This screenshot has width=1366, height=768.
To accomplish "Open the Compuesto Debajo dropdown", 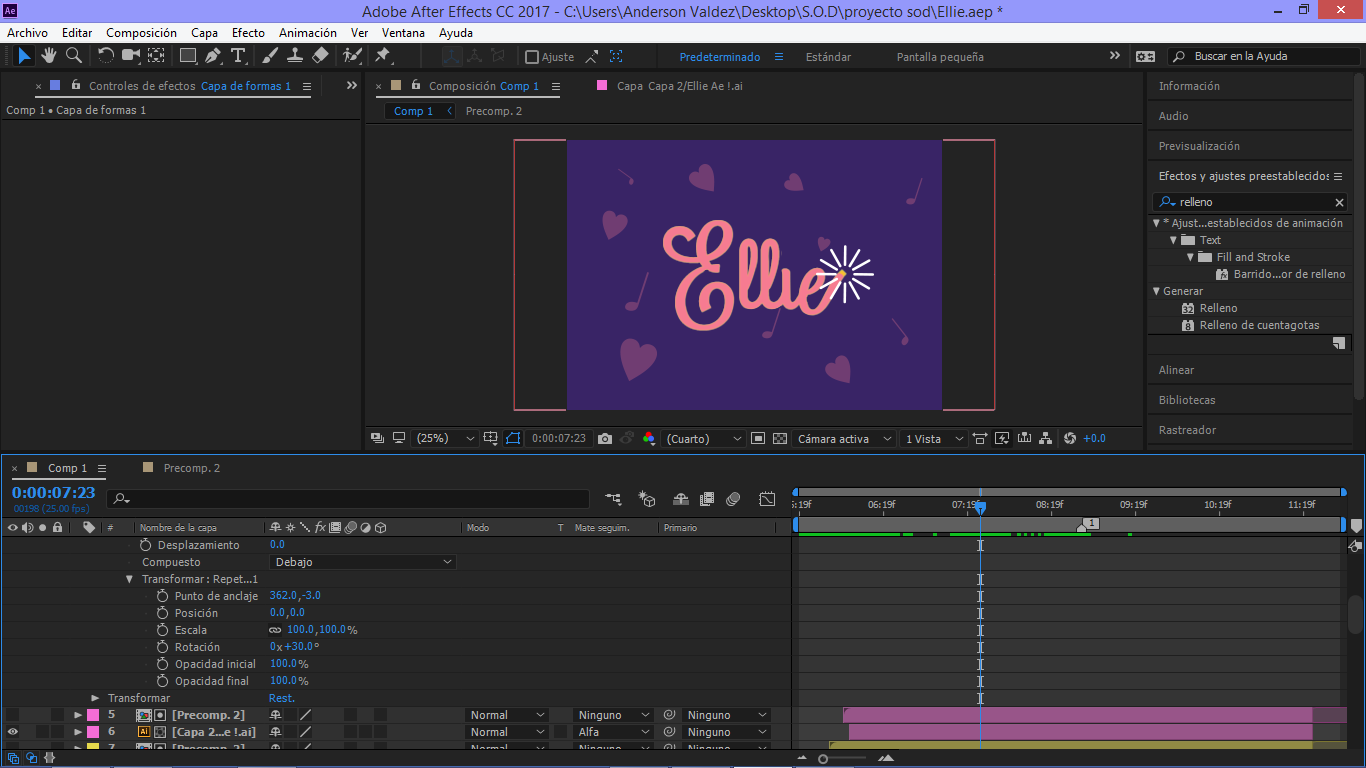I will coord(363,562).
